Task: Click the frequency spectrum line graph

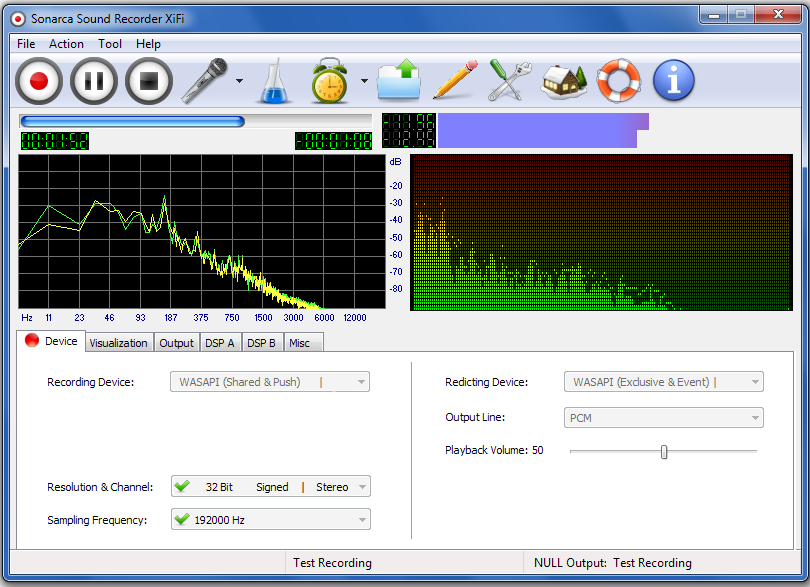Action: click(x=202, y=231)
